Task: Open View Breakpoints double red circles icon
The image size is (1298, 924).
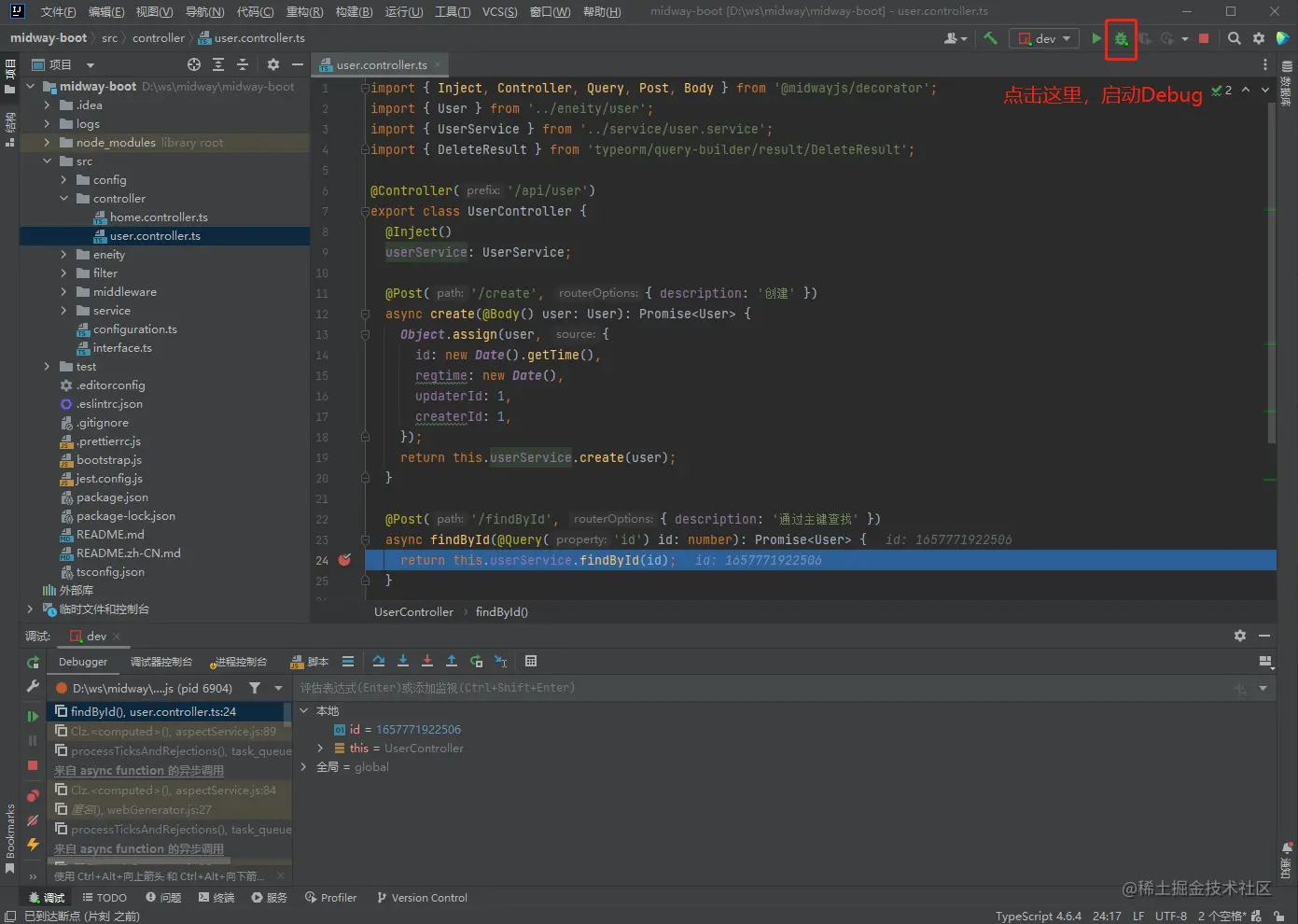Action: pos(33,796)
